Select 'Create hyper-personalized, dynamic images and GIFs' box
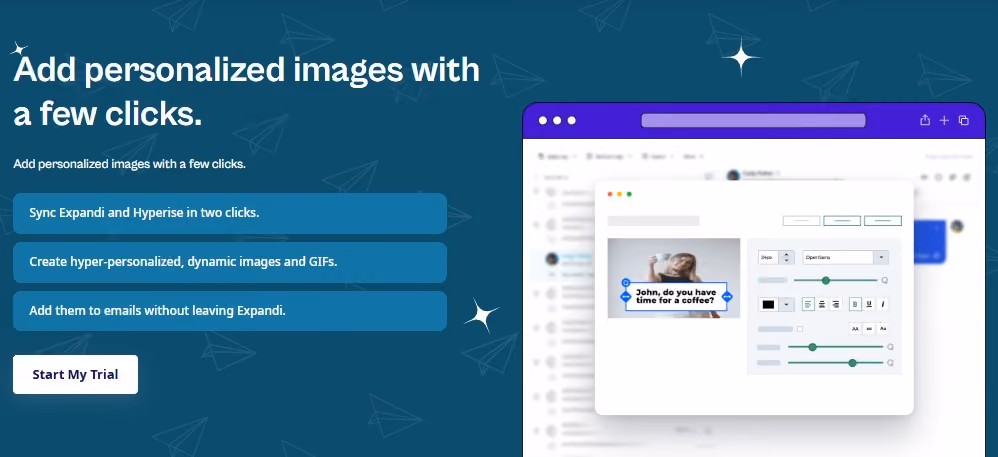 coord(230,262)
